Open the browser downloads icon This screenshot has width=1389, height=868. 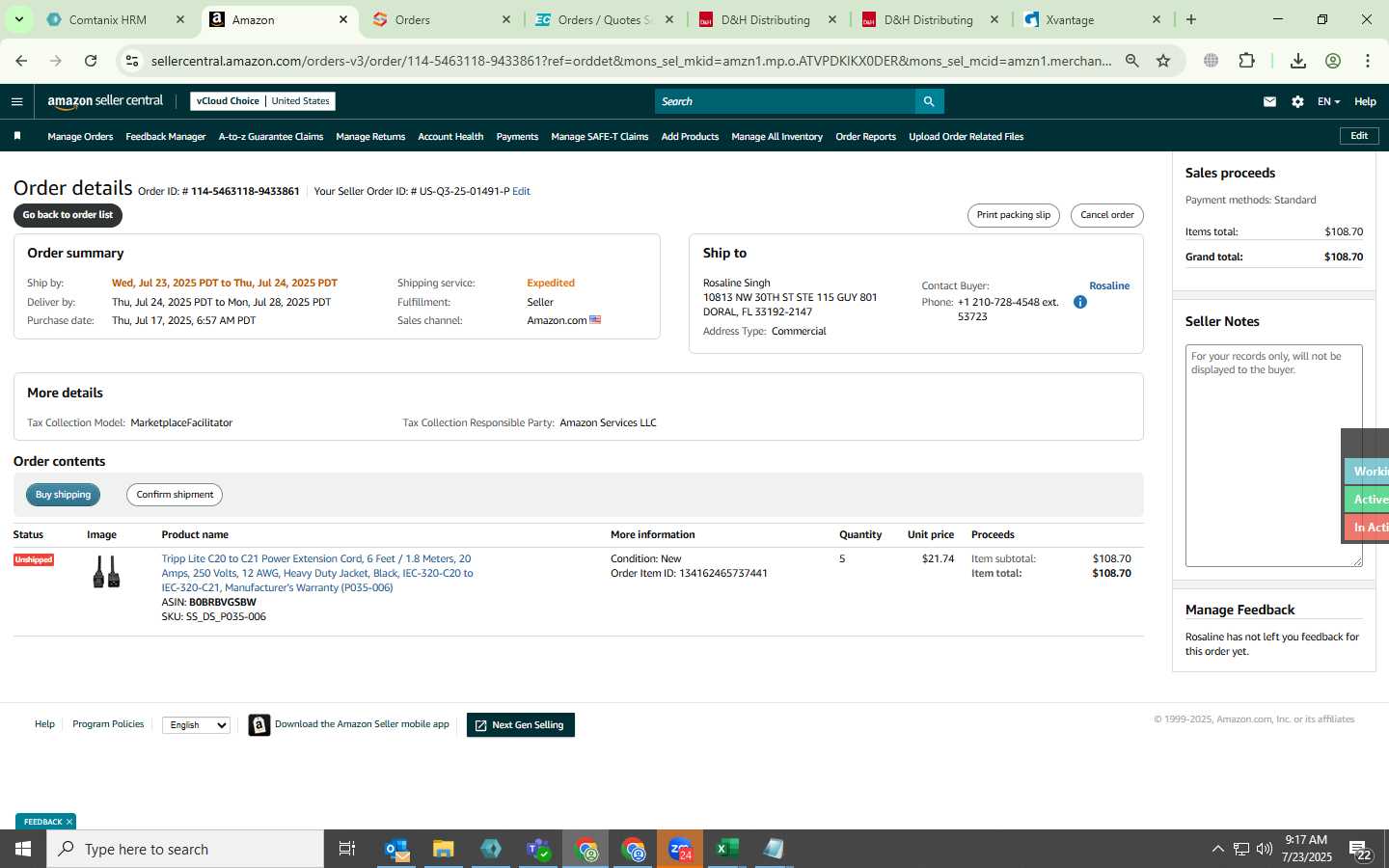coord(1298,61)
